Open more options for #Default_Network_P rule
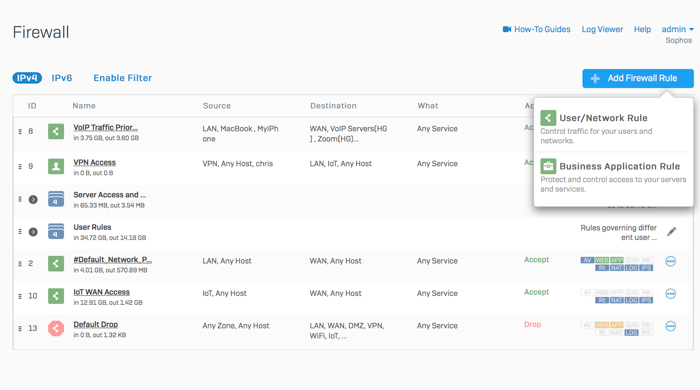 [671, 261]
